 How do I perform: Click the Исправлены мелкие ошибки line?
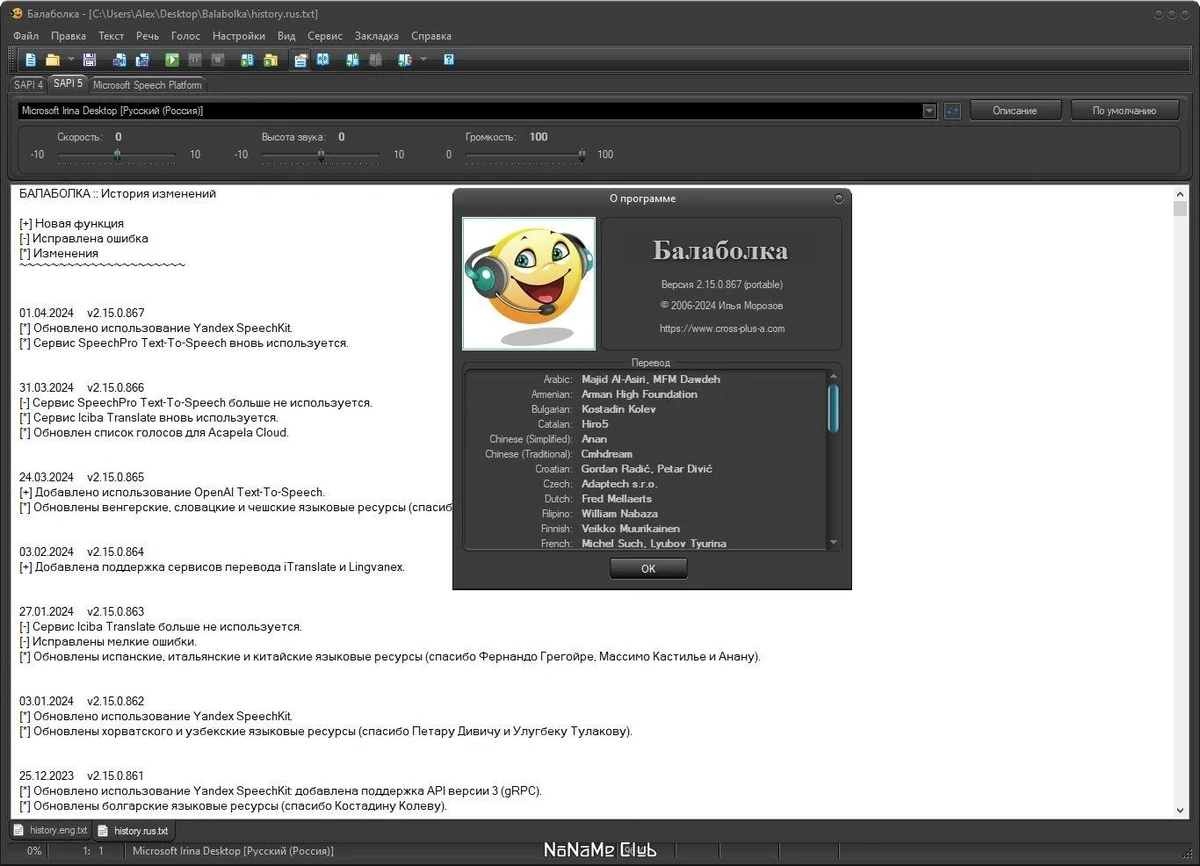click(x=108, y=642)
